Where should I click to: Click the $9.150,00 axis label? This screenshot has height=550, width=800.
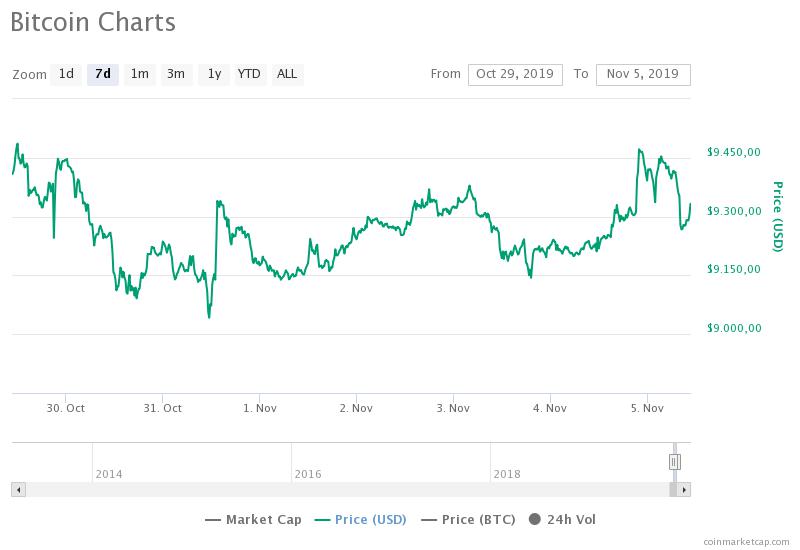point(734,269)
